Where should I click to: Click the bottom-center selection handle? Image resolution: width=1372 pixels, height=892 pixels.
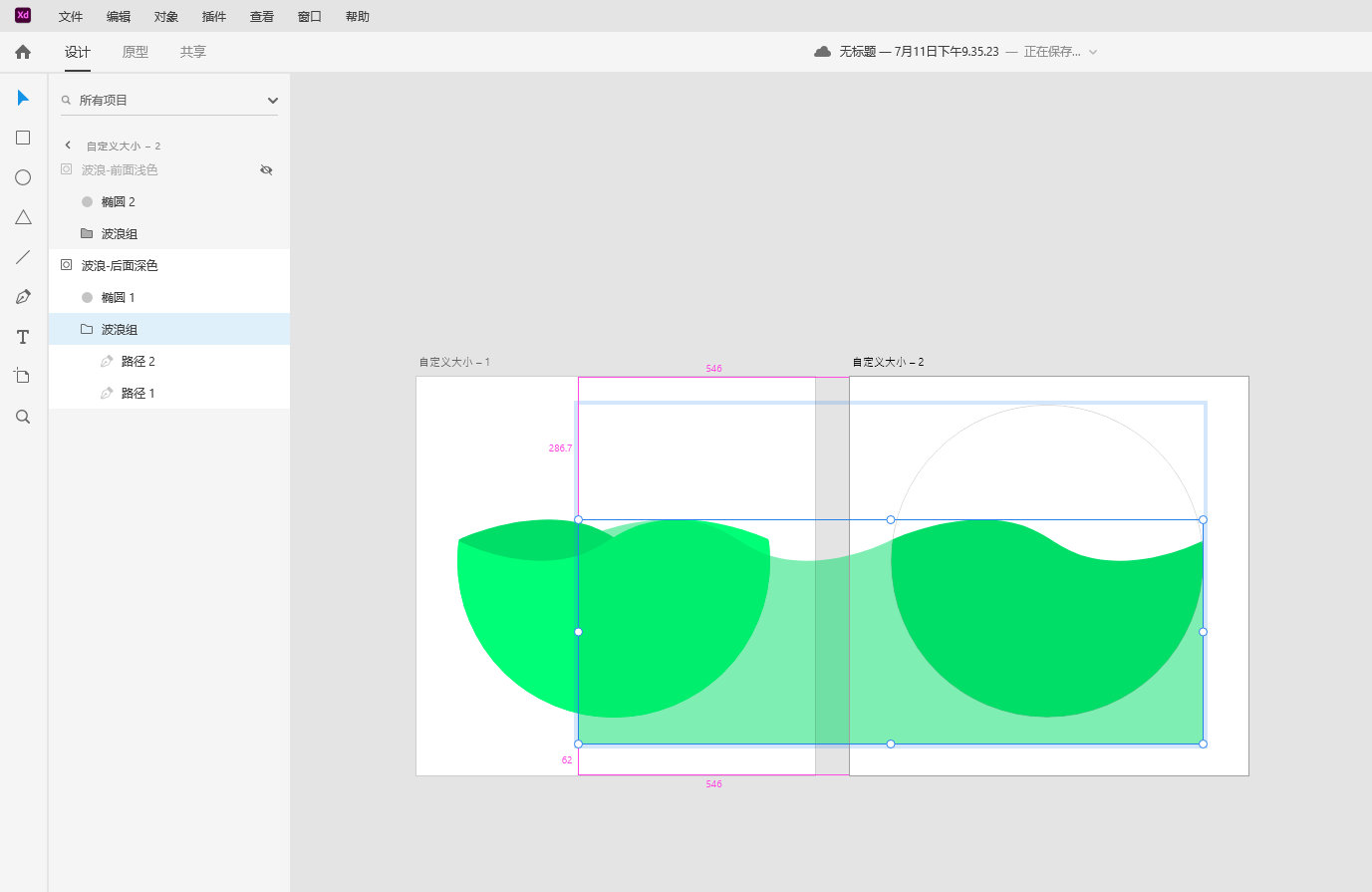[x=891, y=743]
